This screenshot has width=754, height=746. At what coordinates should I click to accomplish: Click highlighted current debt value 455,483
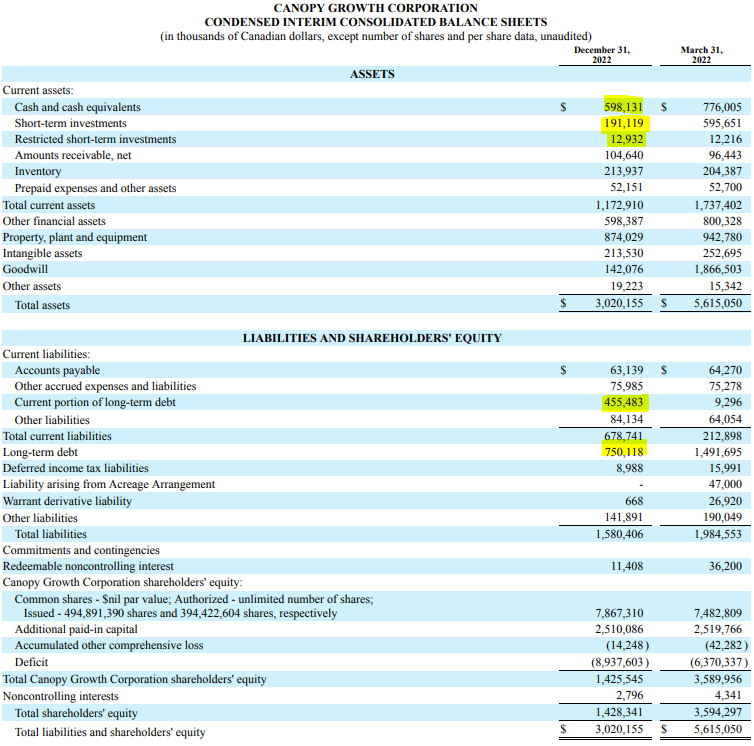[x=624, y=402]
